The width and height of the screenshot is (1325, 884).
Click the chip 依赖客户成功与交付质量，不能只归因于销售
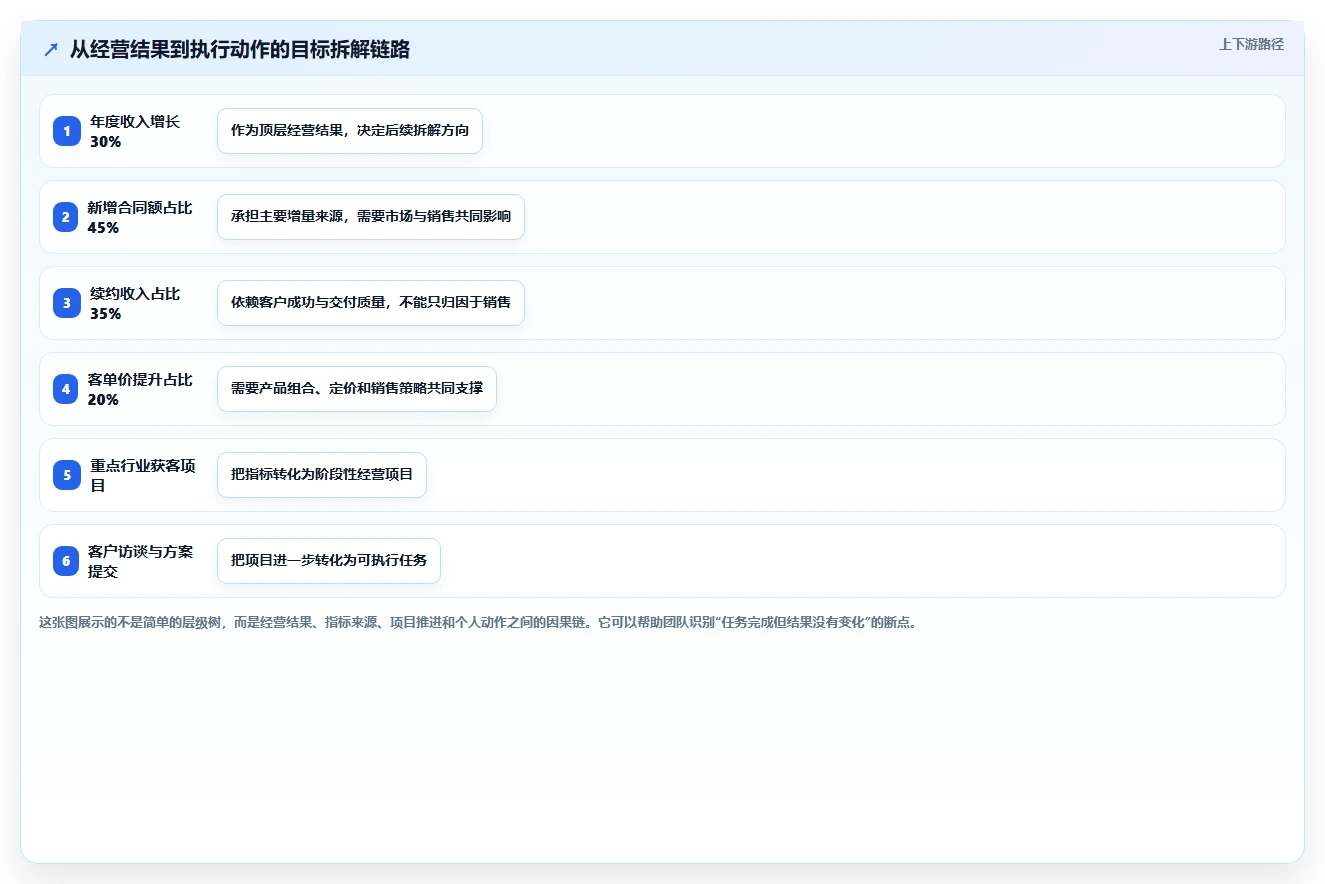click(371, 303)
